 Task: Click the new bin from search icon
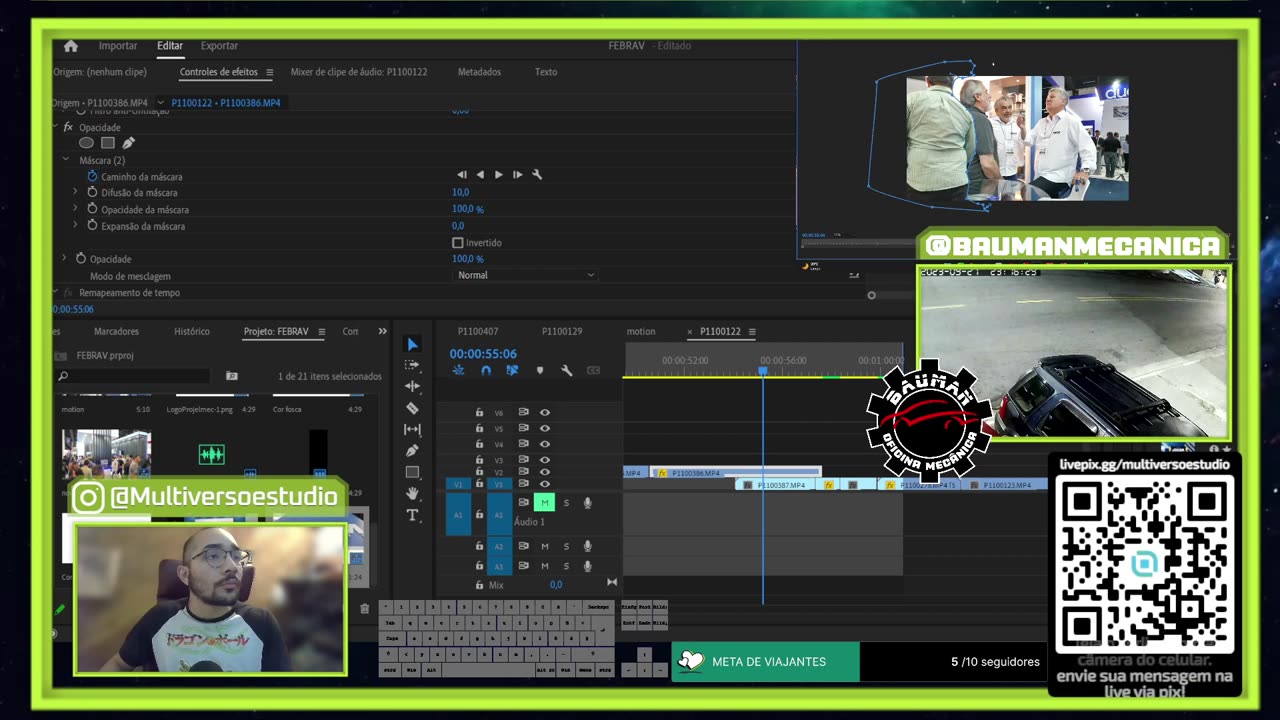pos(232,376)
